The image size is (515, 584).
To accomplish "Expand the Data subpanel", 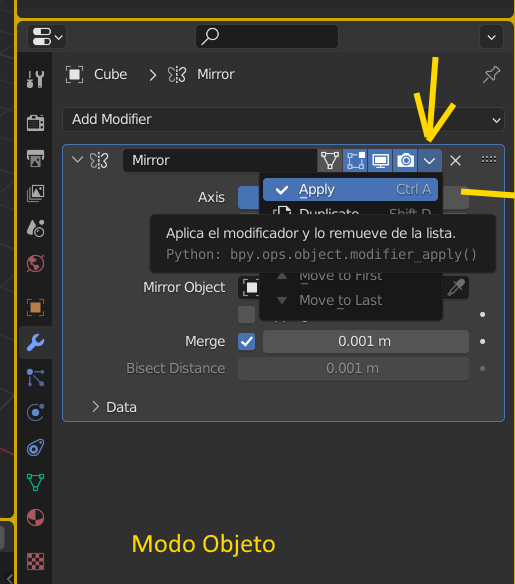I will click(x=114, y=407).
